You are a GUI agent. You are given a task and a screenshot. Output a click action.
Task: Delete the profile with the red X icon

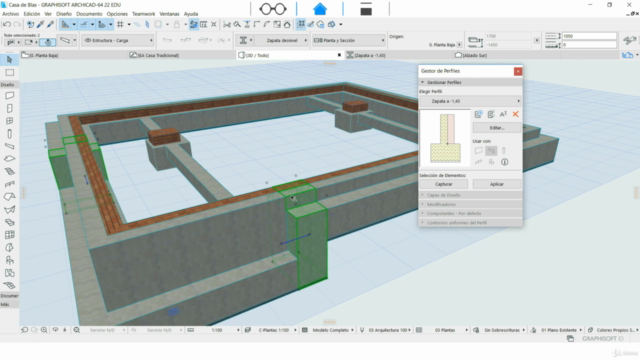pos(516,114)
